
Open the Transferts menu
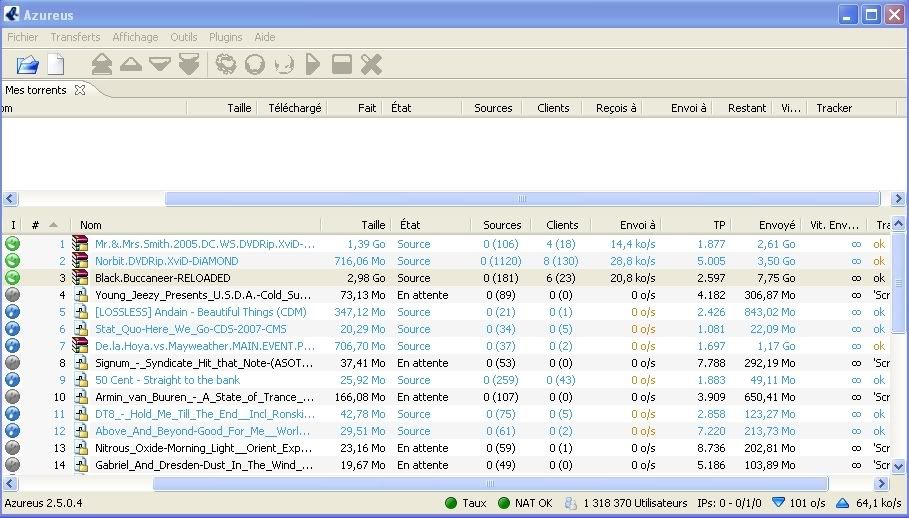(75, 37)
